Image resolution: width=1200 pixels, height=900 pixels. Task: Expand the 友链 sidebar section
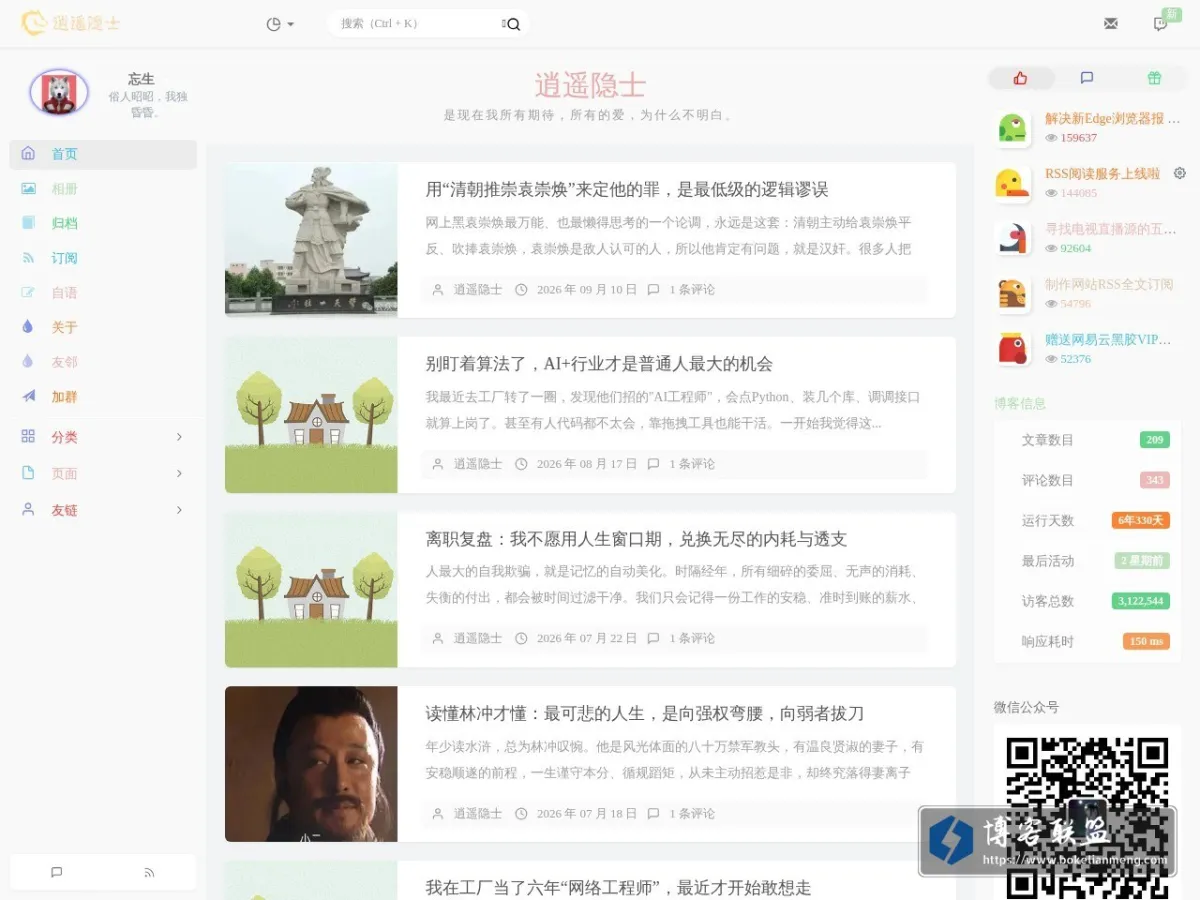click(x=103, y=510)
